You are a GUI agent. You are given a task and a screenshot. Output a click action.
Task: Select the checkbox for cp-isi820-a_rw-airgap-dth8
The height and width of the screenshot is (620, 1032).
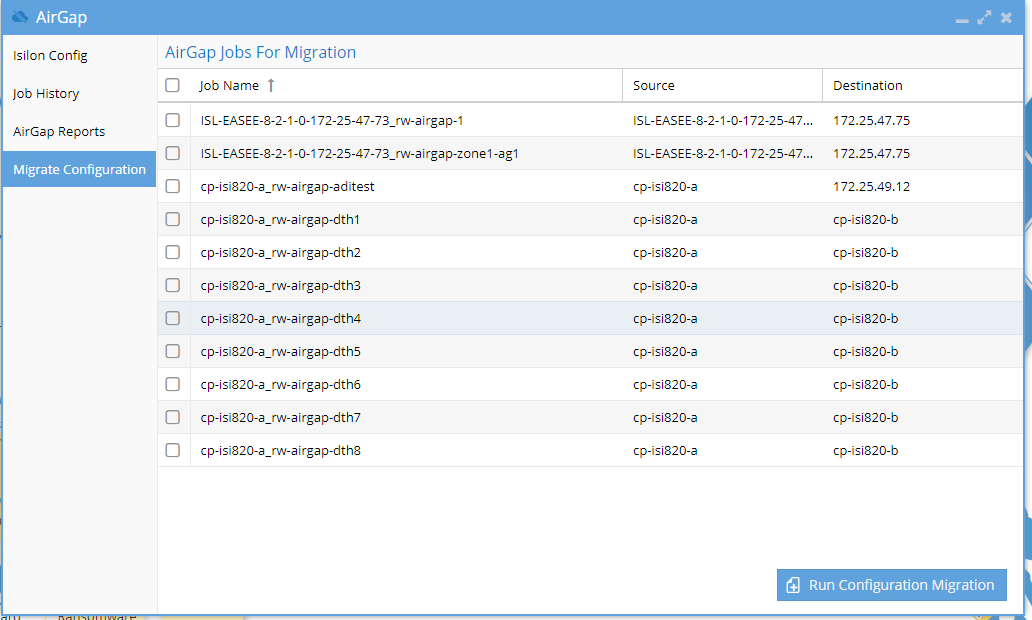coord(172,450)
